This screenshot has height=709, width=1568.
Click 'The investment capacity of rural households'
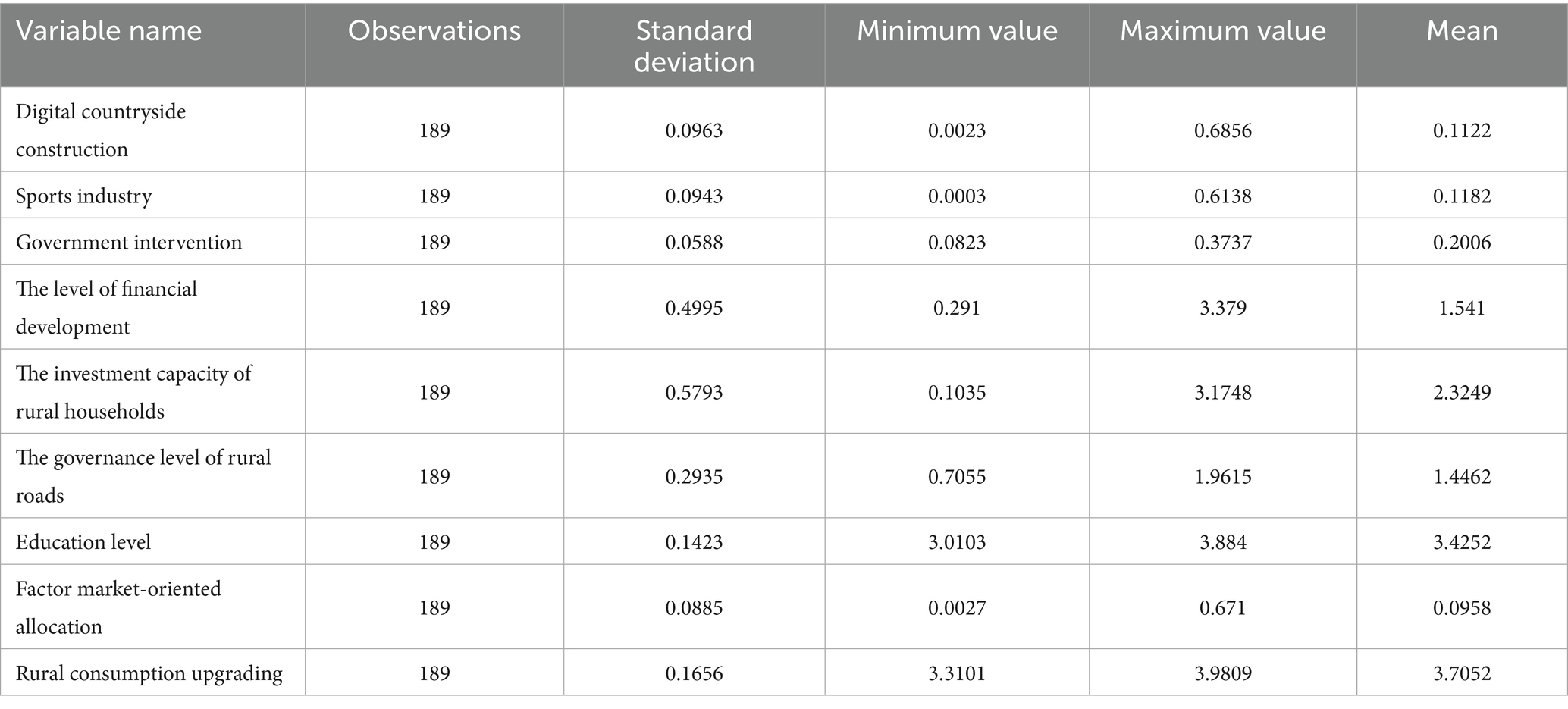(x=133, y=392)
